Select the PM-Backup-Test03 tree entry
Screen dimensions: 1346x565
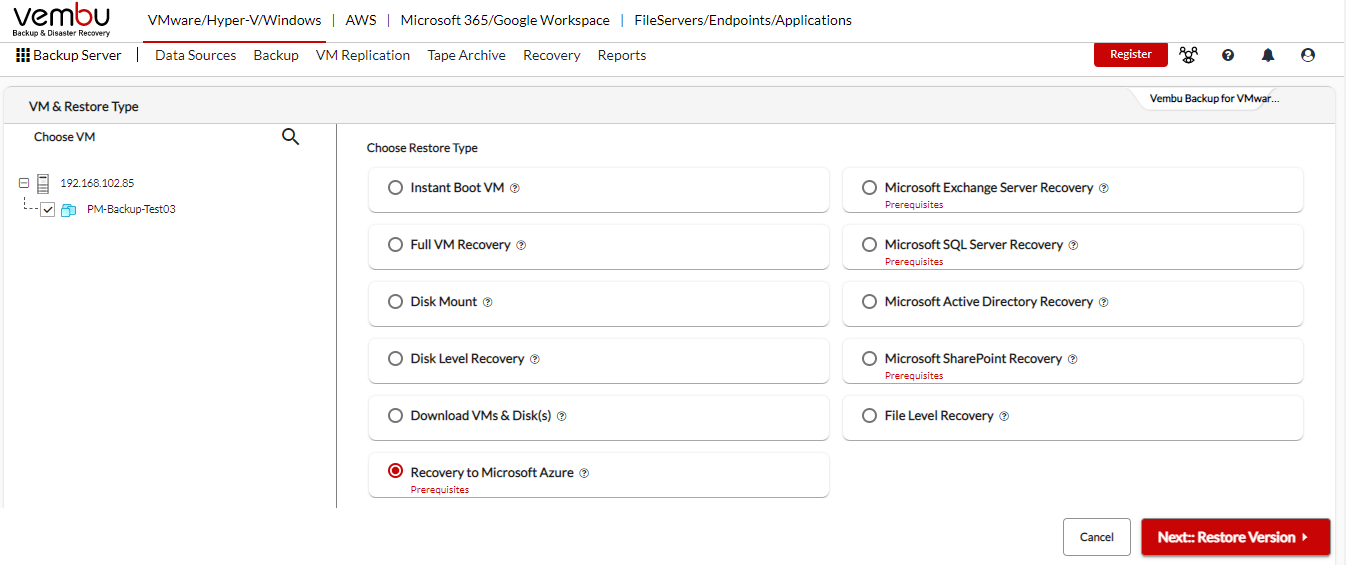coord(131,210)
